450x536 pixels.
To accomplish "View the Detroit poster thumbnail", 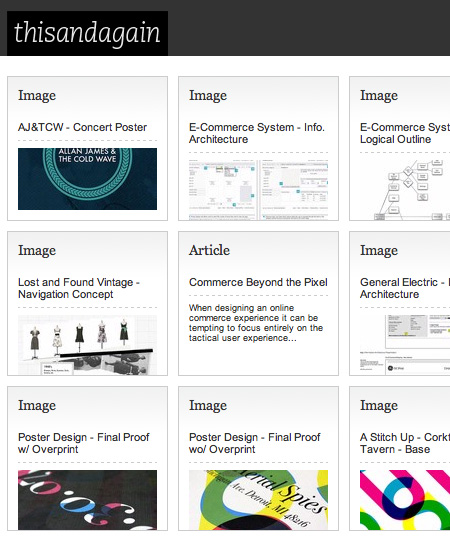I will click(259, 500).
